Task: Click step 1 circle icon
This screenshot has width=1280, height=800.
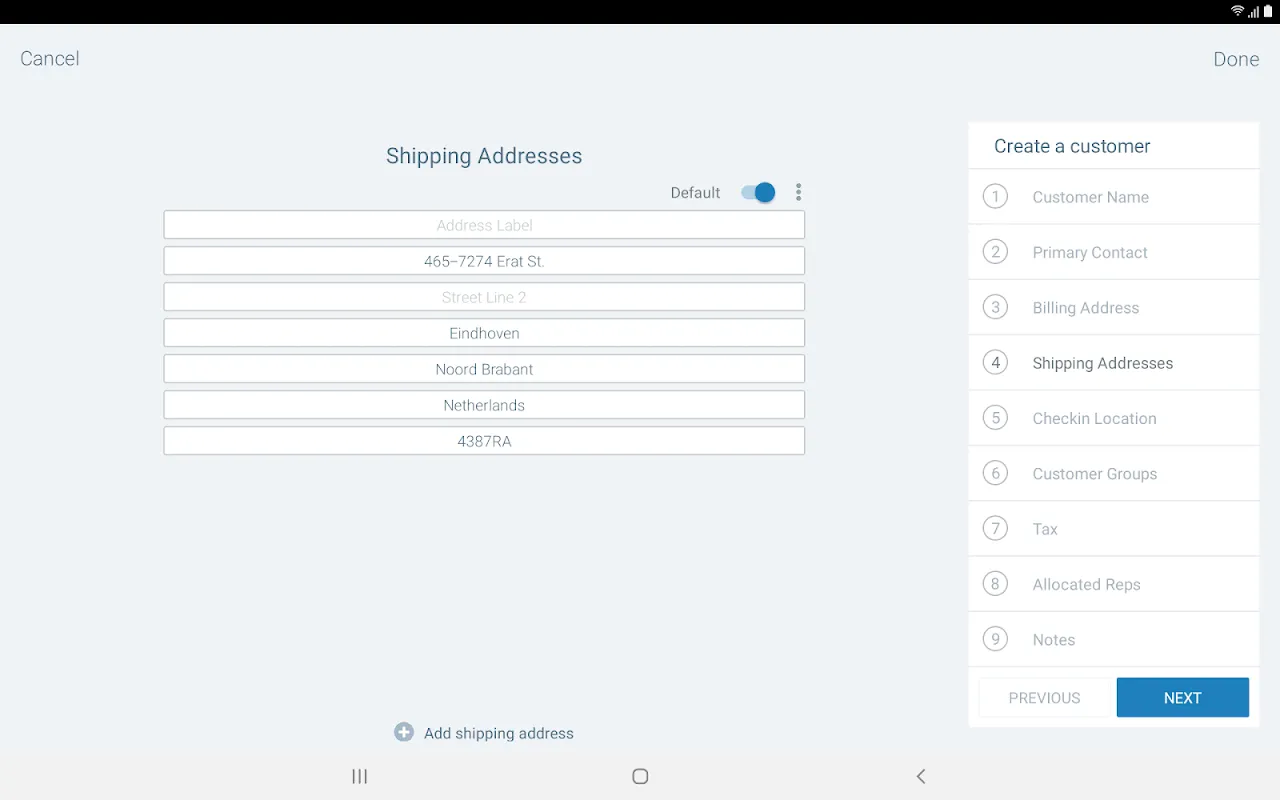Action: pyautogui.click(x=995, y=196)
